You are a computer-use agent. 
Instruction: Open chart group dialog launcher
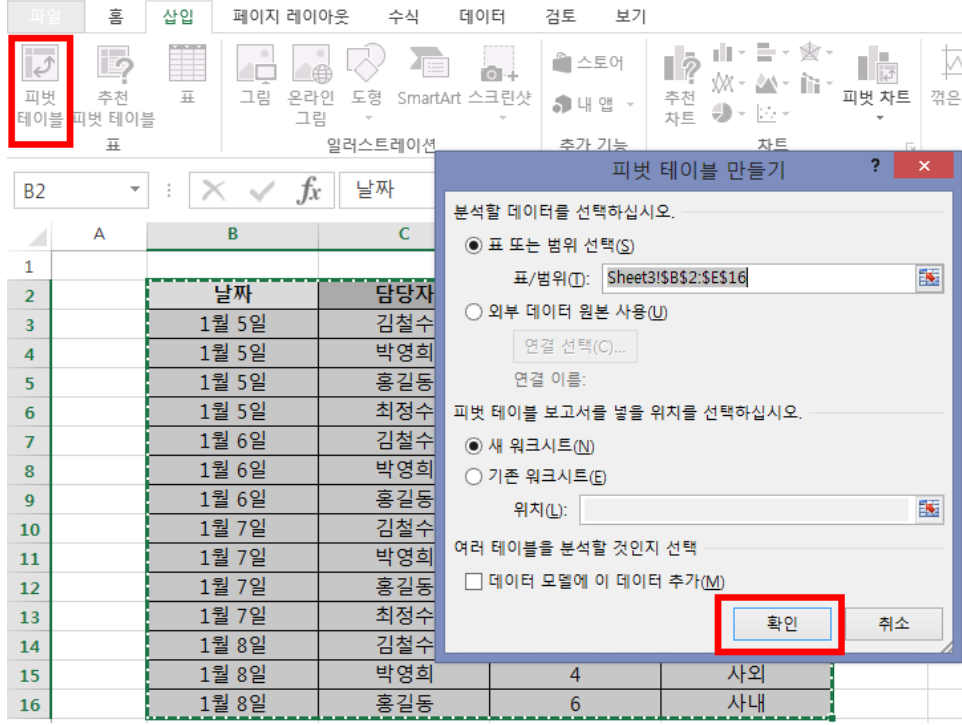coord(910,146)
